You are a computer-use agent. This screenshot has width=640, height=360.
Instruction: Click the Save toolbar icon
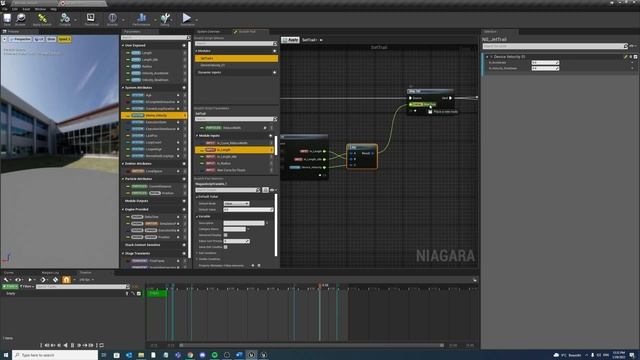coord(7,19)
